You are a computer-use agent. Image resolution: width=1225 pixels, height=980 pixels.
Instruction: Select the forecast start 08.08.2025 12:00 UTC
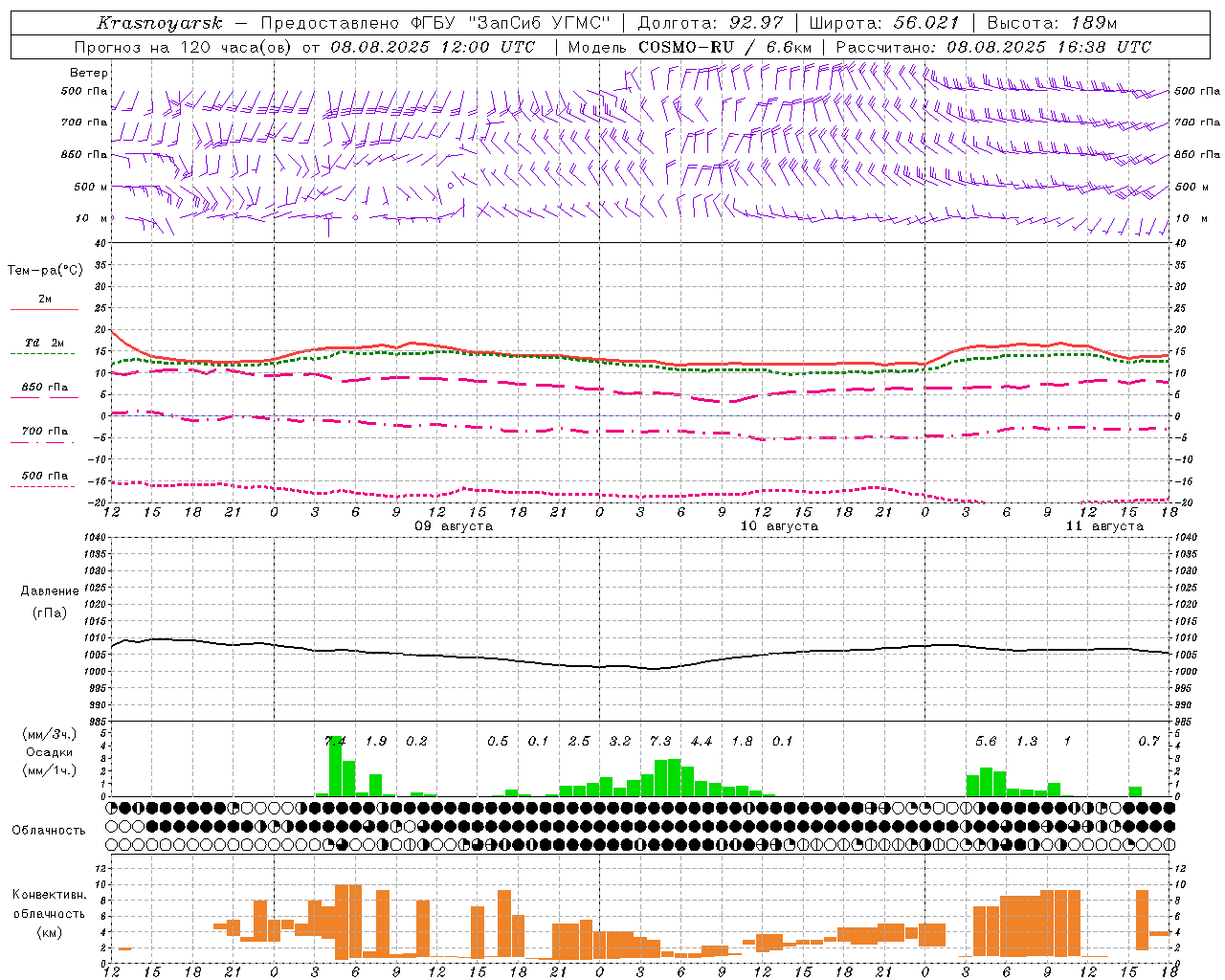[433, 47]
